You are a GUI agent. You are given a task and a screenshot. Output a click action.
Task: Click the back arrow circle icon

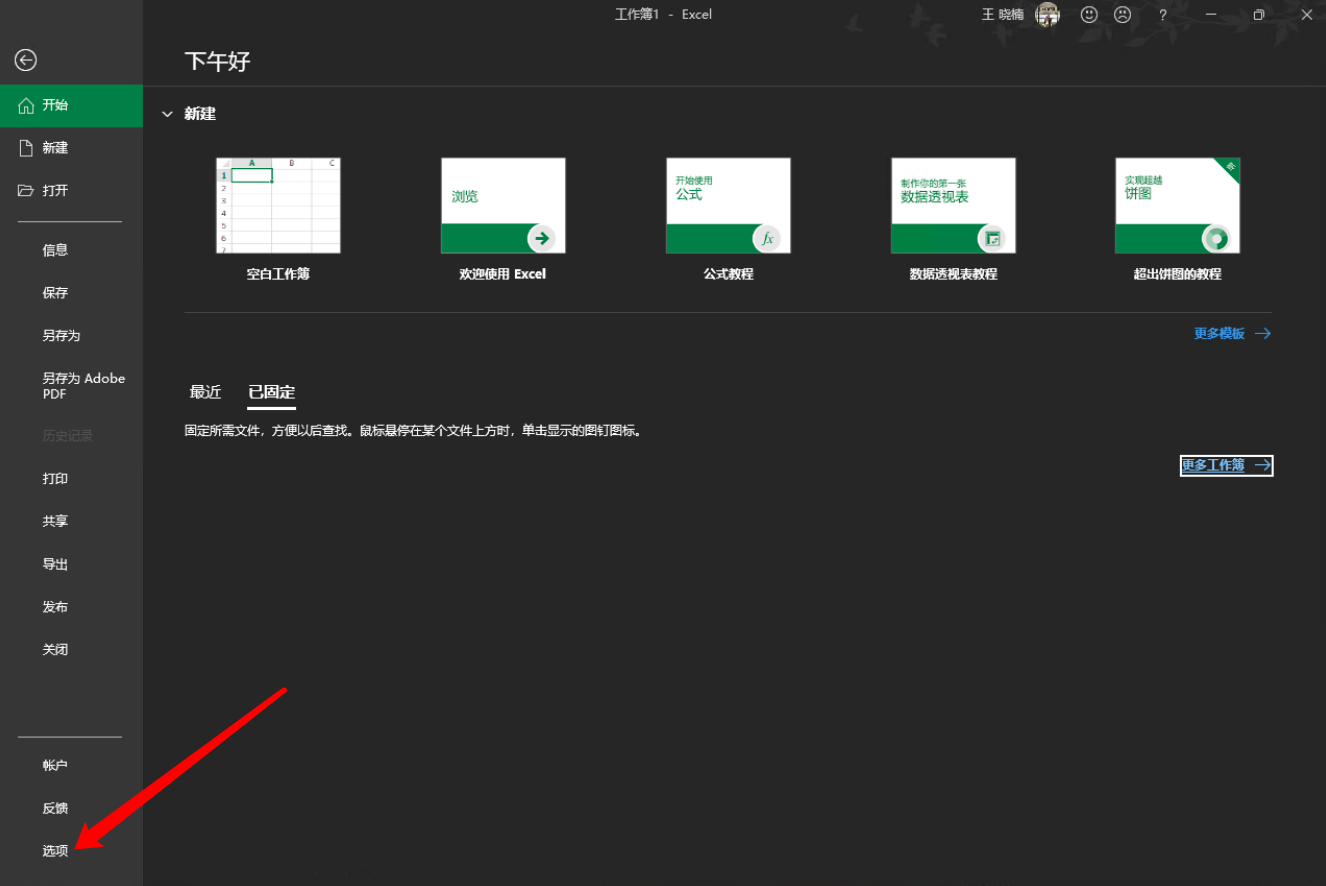[26, 61]
